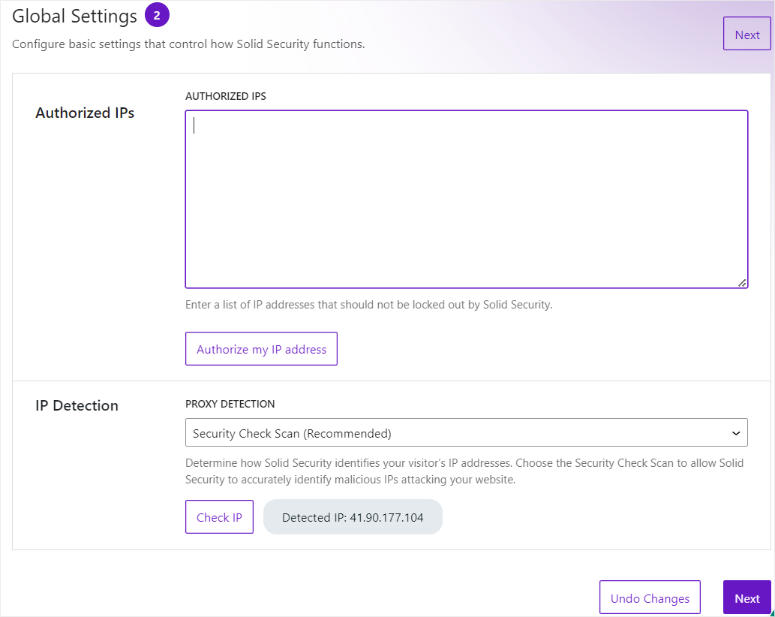Screen dimensions: 775x617
Task: Click the top Next button
Action: click(746, 34)
